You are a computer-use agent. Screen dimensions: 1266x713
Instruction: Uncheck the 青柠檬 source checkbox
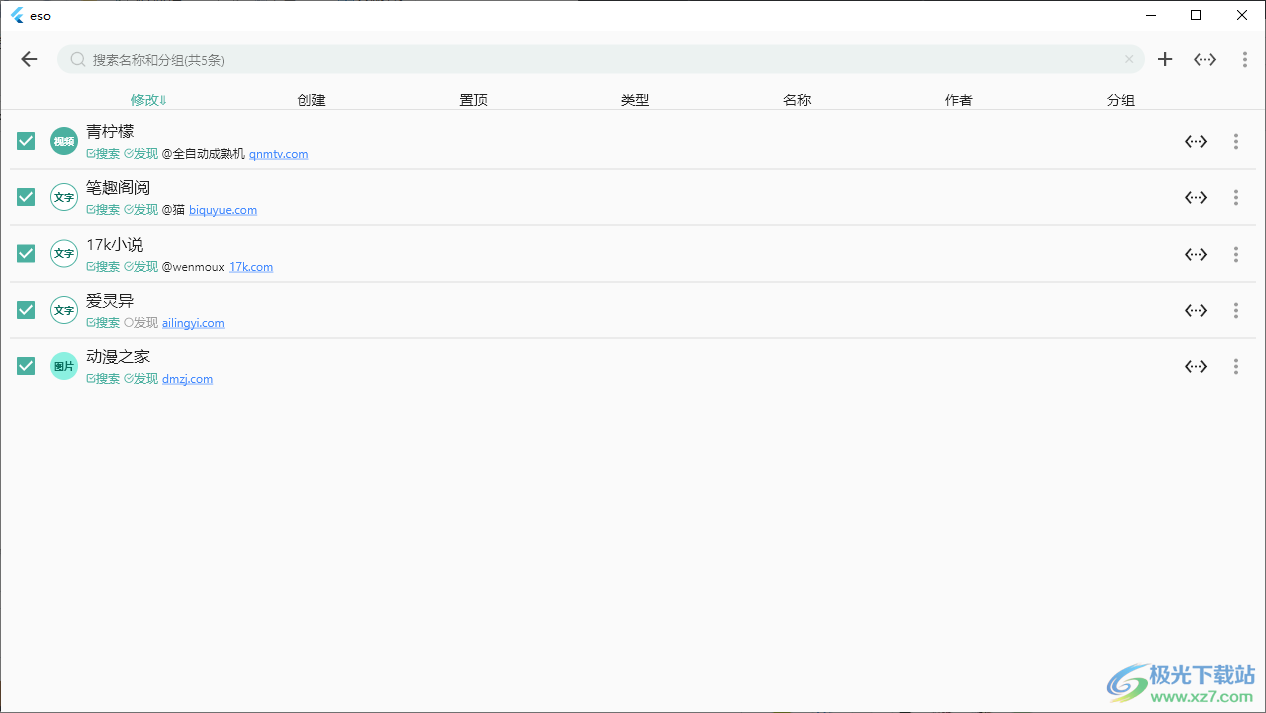click(x=26, y=141)
